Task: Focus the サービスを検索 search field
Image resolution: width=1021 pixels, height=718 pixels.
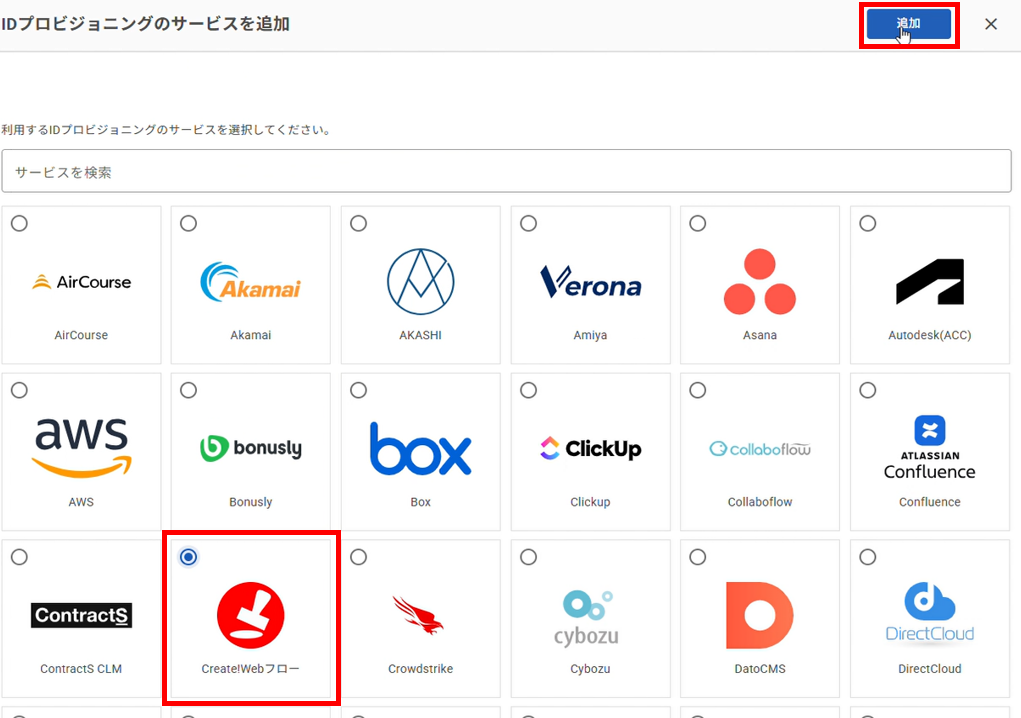Action: [x=506, y=171]
